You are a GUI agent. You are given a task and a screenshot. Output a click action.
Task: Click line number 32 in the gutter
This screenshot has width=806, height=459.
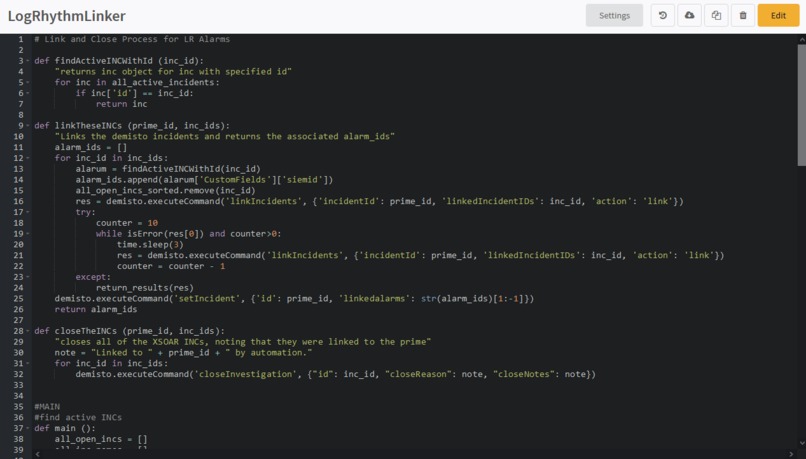19,374
